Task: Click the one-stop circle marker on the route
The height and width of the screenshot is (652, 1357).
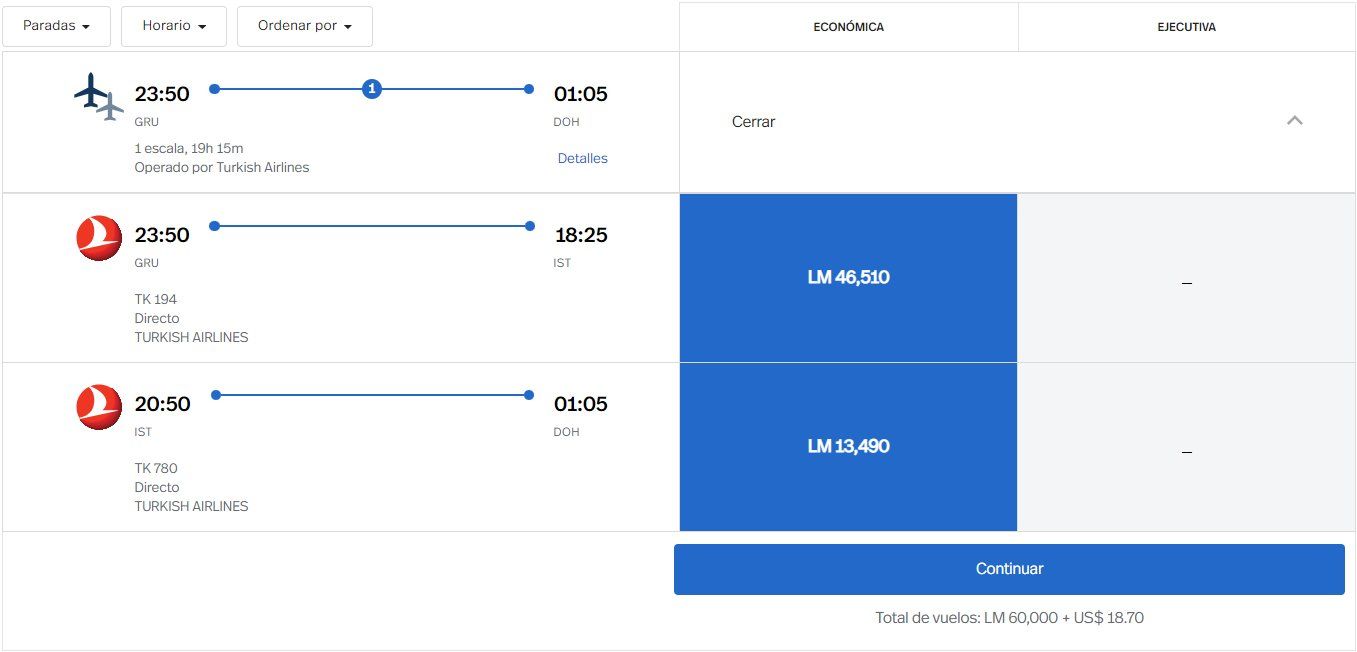Action: coord(372,89)
